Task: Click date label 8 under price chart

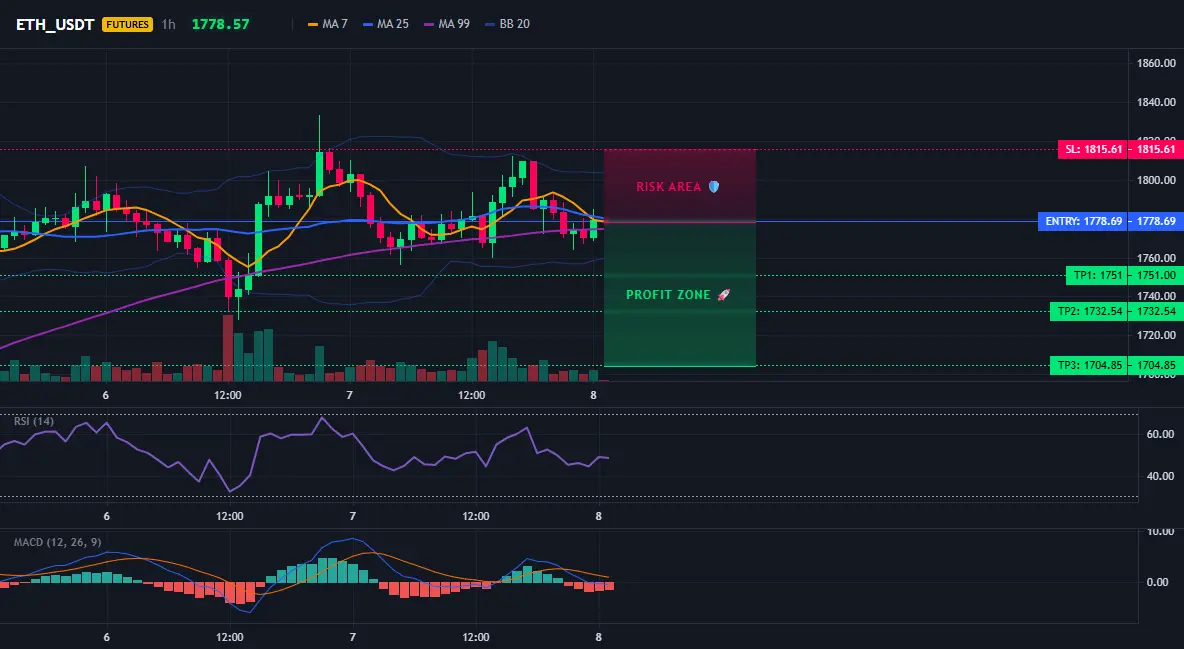Action: pyautogui.click(x=594, y=395)
